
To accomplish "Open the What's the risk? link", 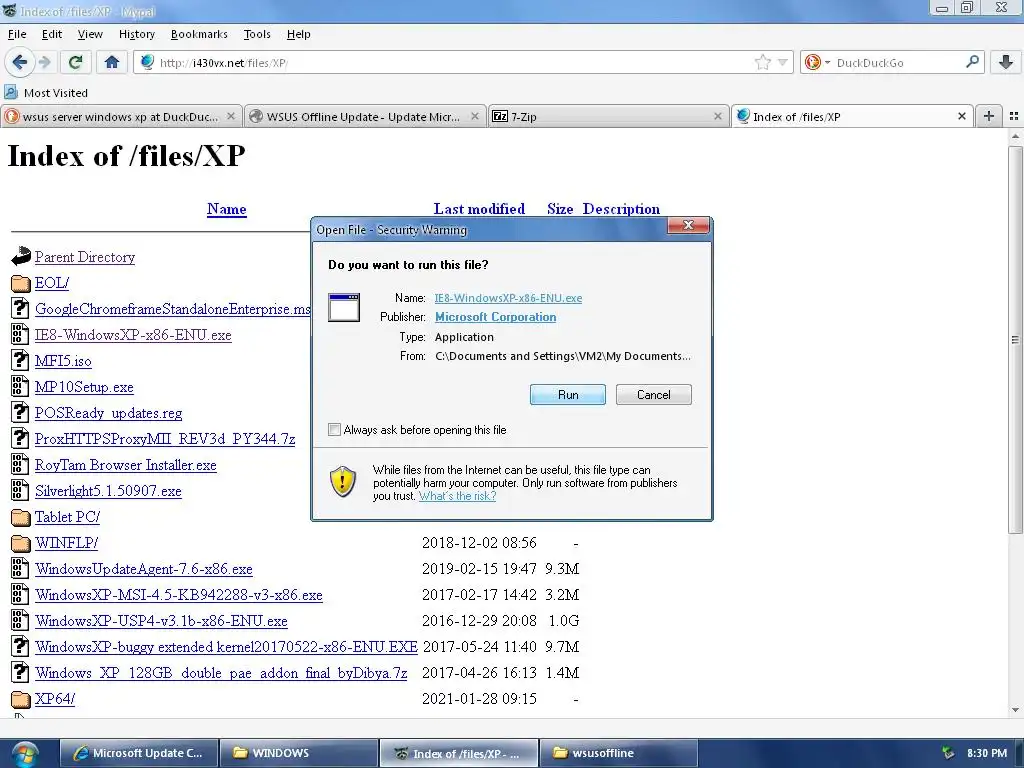I will click(x=457, y=496).
